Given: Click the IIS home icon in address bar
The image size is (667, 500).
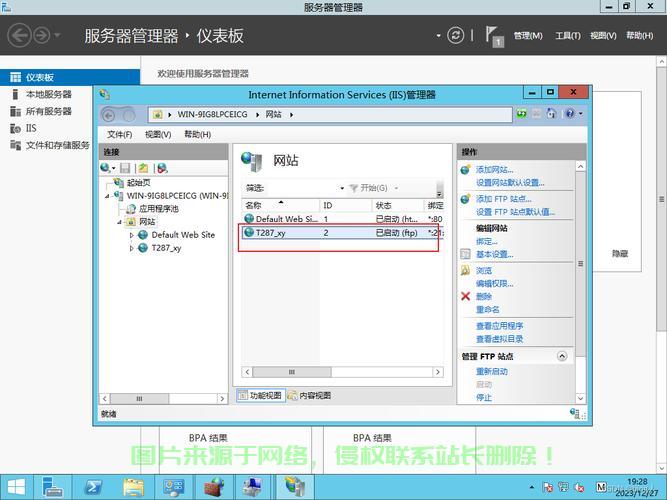Looking at the screenshot, I should pyautogui.click(x=551, y=114).
